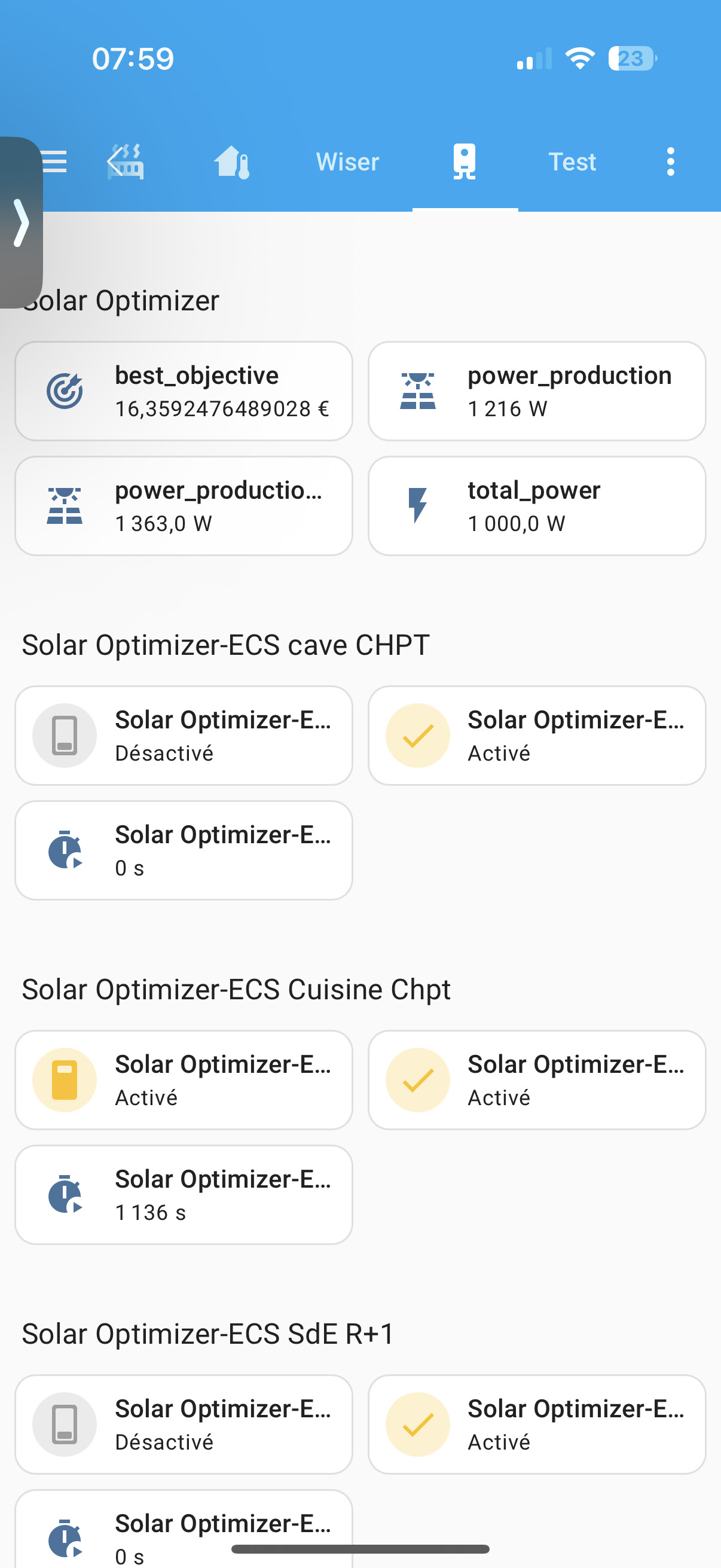Select the water heater tab icon
Screen dimensions: 721x1568
tap(465, 162)
